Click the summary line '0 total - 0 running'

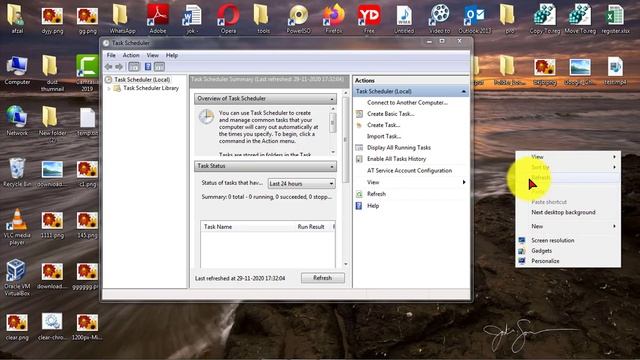pyautogui.click(x=267, y=197)
